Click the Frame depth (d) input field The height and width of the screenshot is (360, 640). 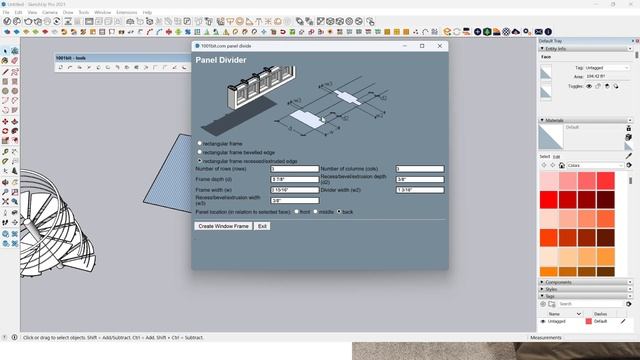point(294,179)
